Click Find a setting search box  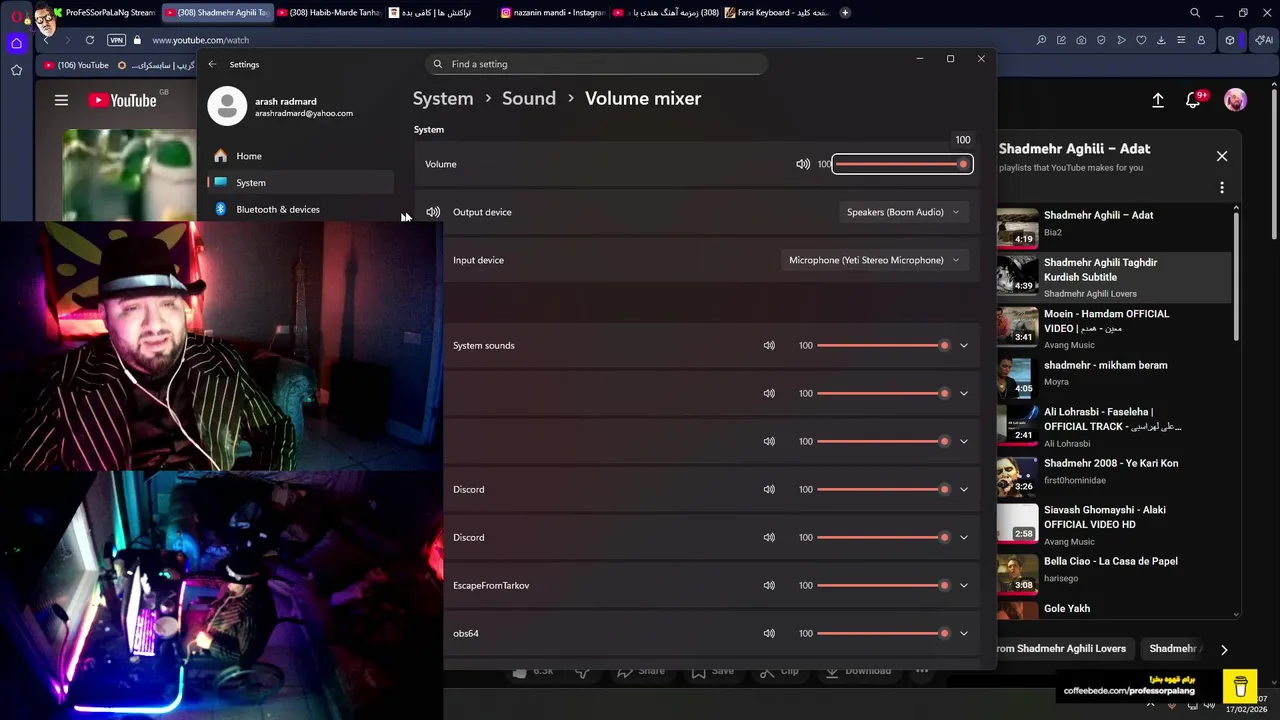(x=596, y=64)
